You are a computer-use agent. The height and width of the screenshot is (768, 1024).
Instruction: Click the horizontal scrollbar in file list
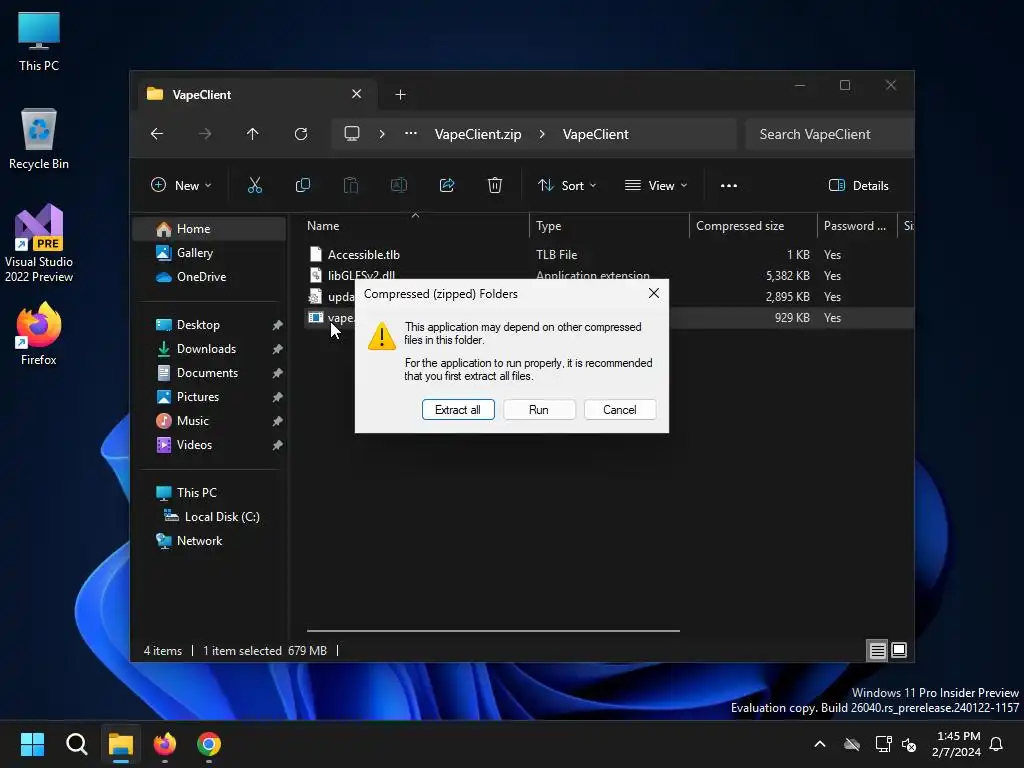click(493, 631)
